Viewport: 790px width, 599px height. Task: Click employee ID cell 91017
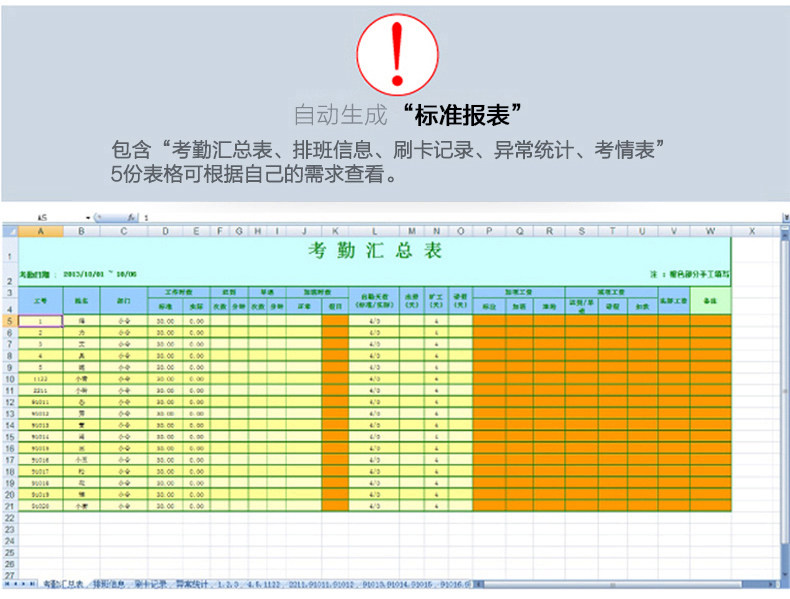41,472
